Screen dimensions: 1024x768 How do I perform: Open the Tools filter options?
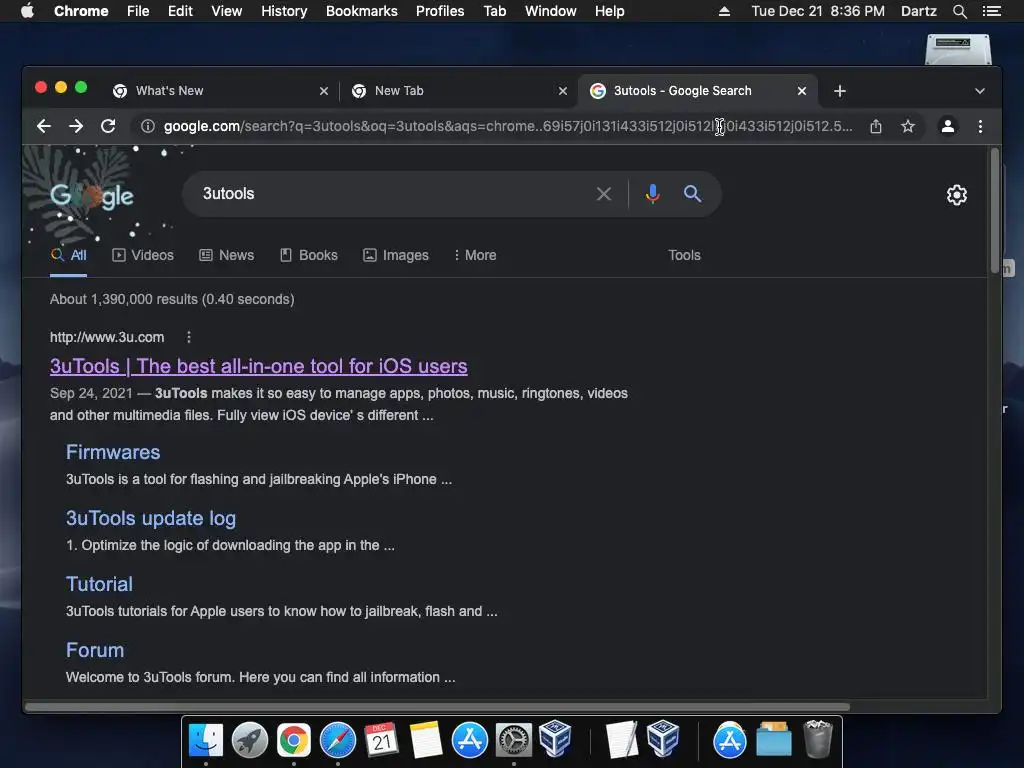click(x=684, y=255)
